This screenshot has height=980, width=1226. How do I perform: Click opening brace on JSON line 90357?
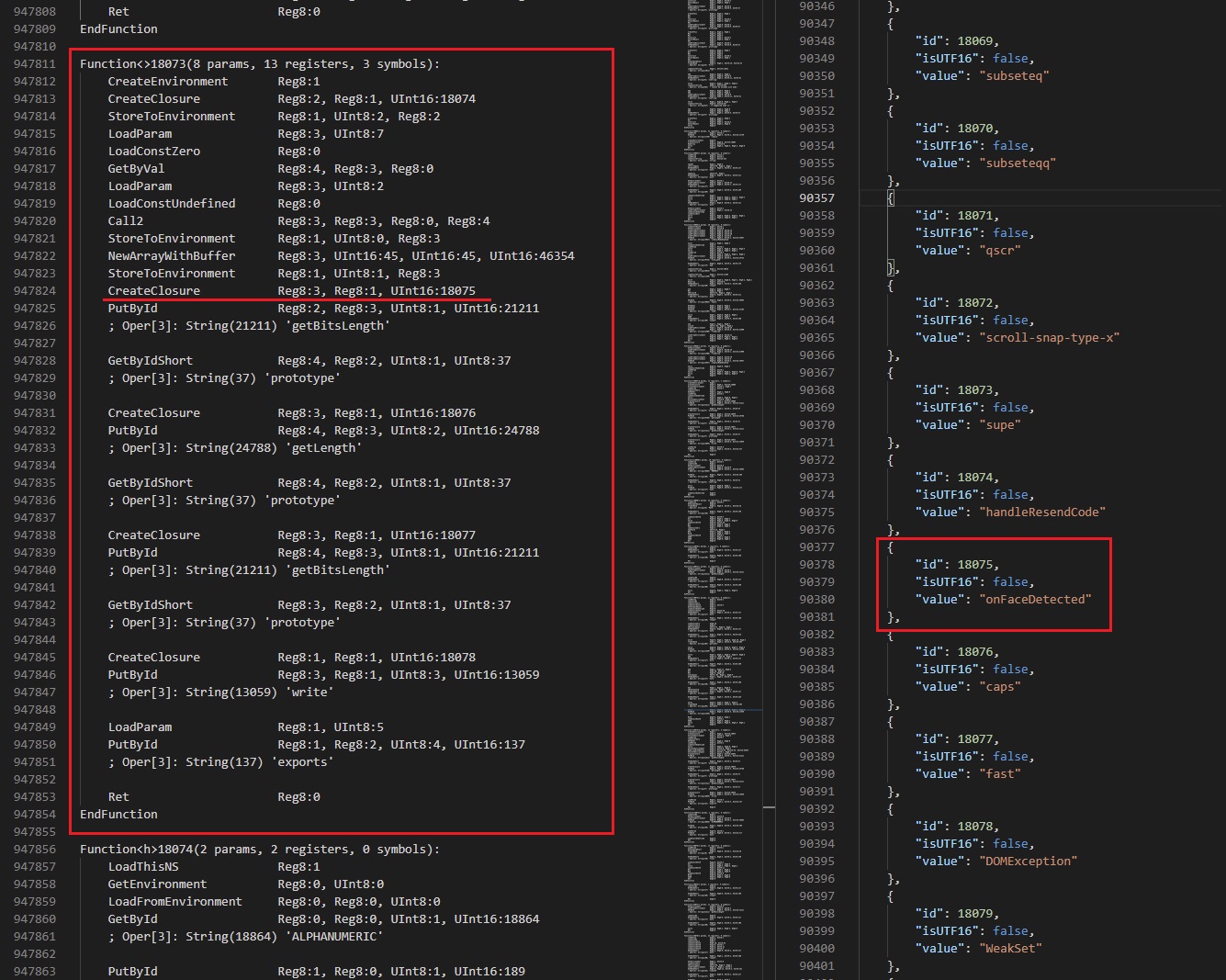[x=891, y=198]
